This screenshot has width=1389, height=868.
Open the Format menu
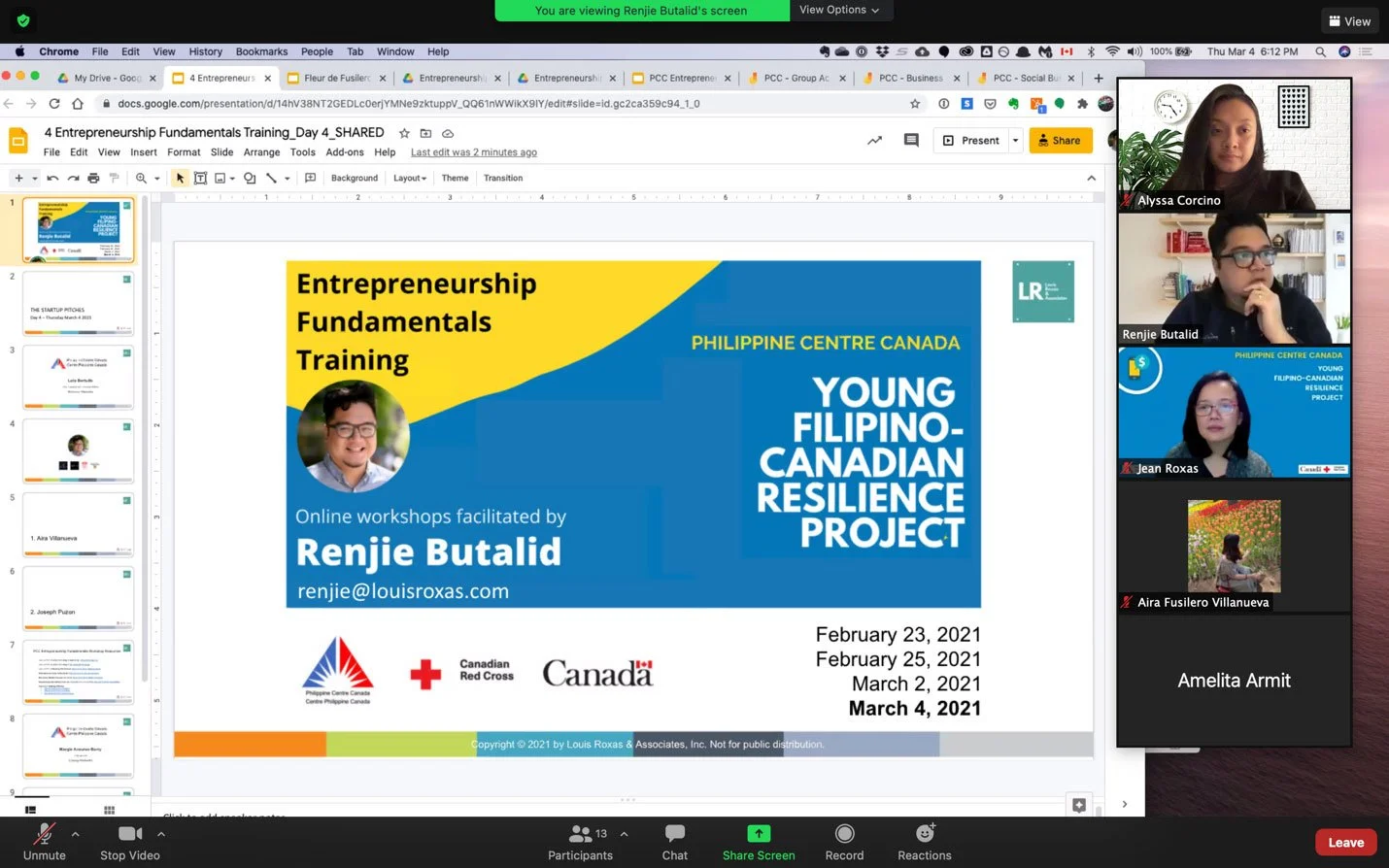point(184,151)
